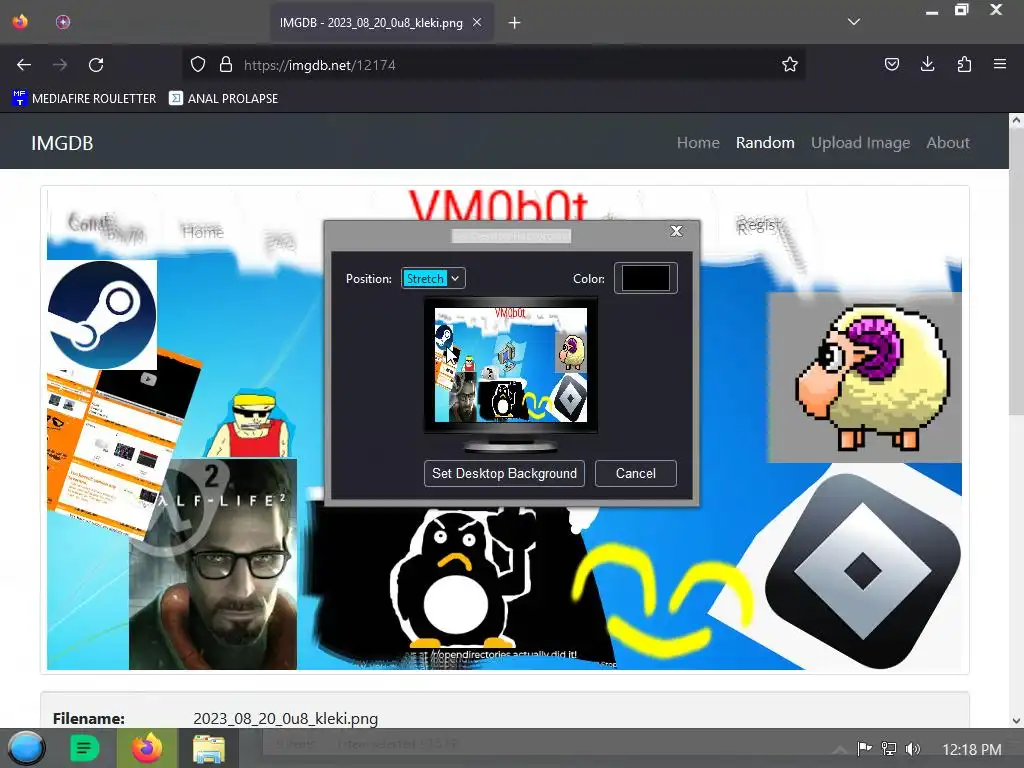
Task: Open the Random nav link
Action: (x=765, y=142)
